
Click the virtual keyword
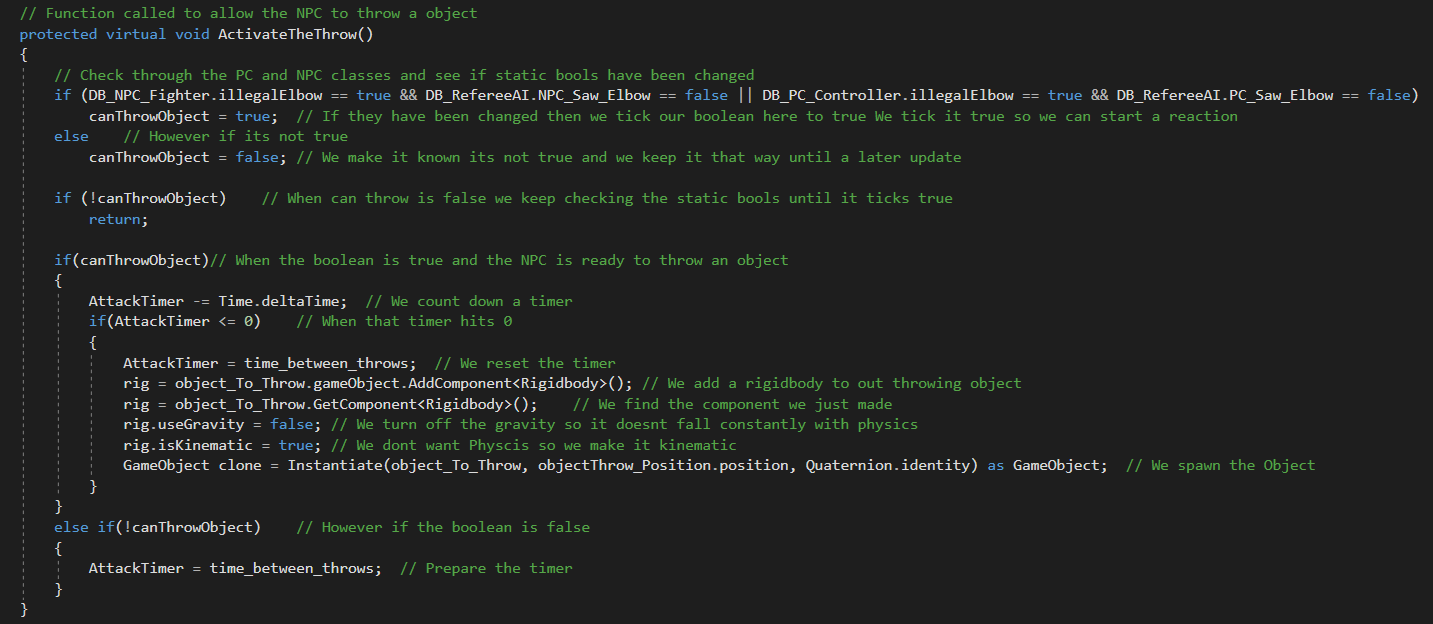tap(136, 34)
